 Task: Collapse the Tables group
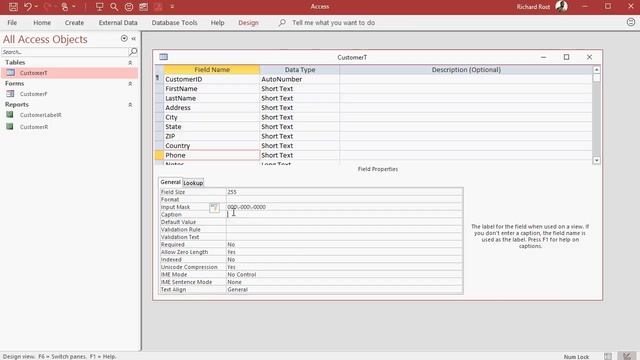point(130,62)
